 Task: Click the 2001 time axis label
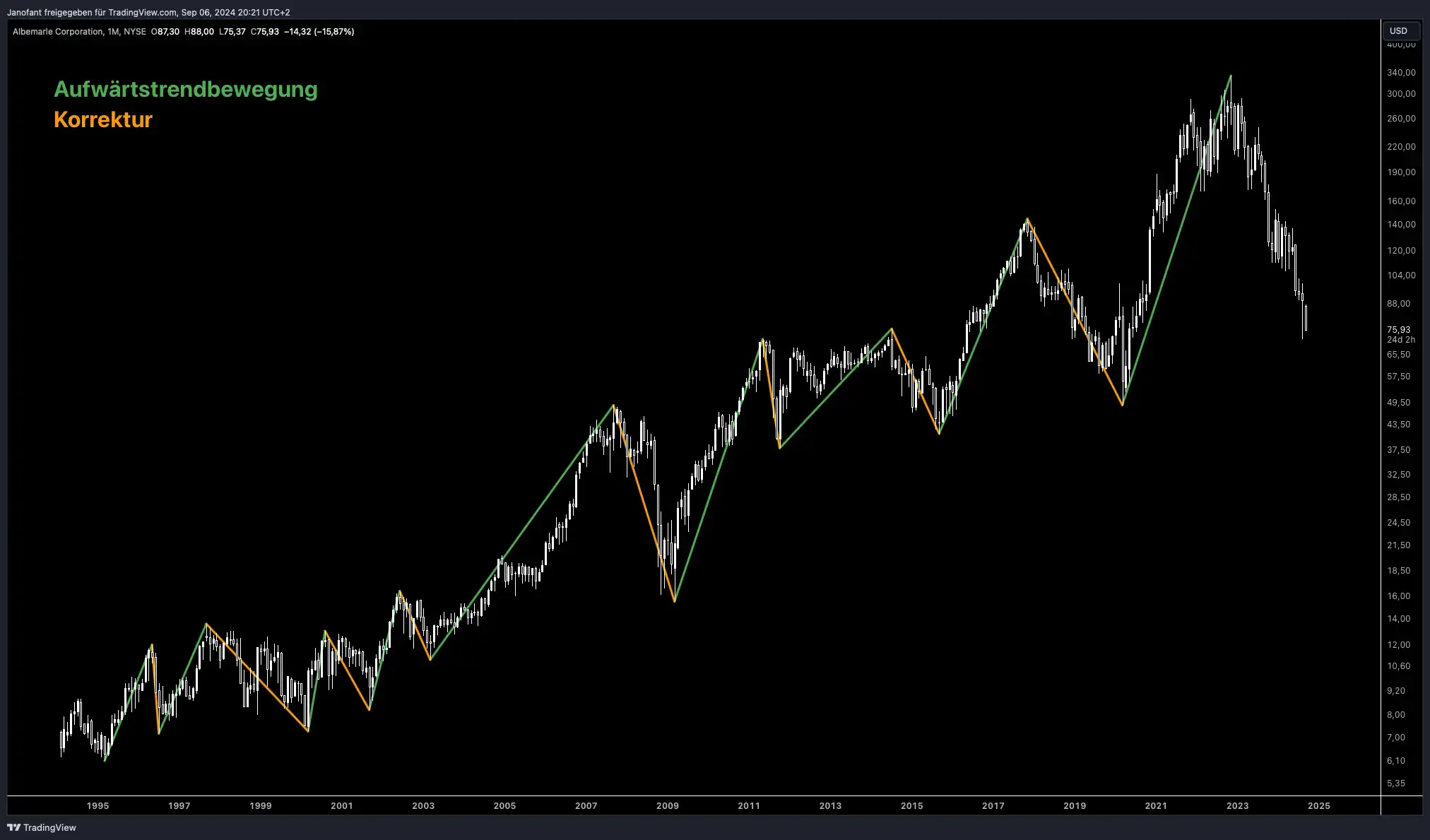tap(342, 806)
